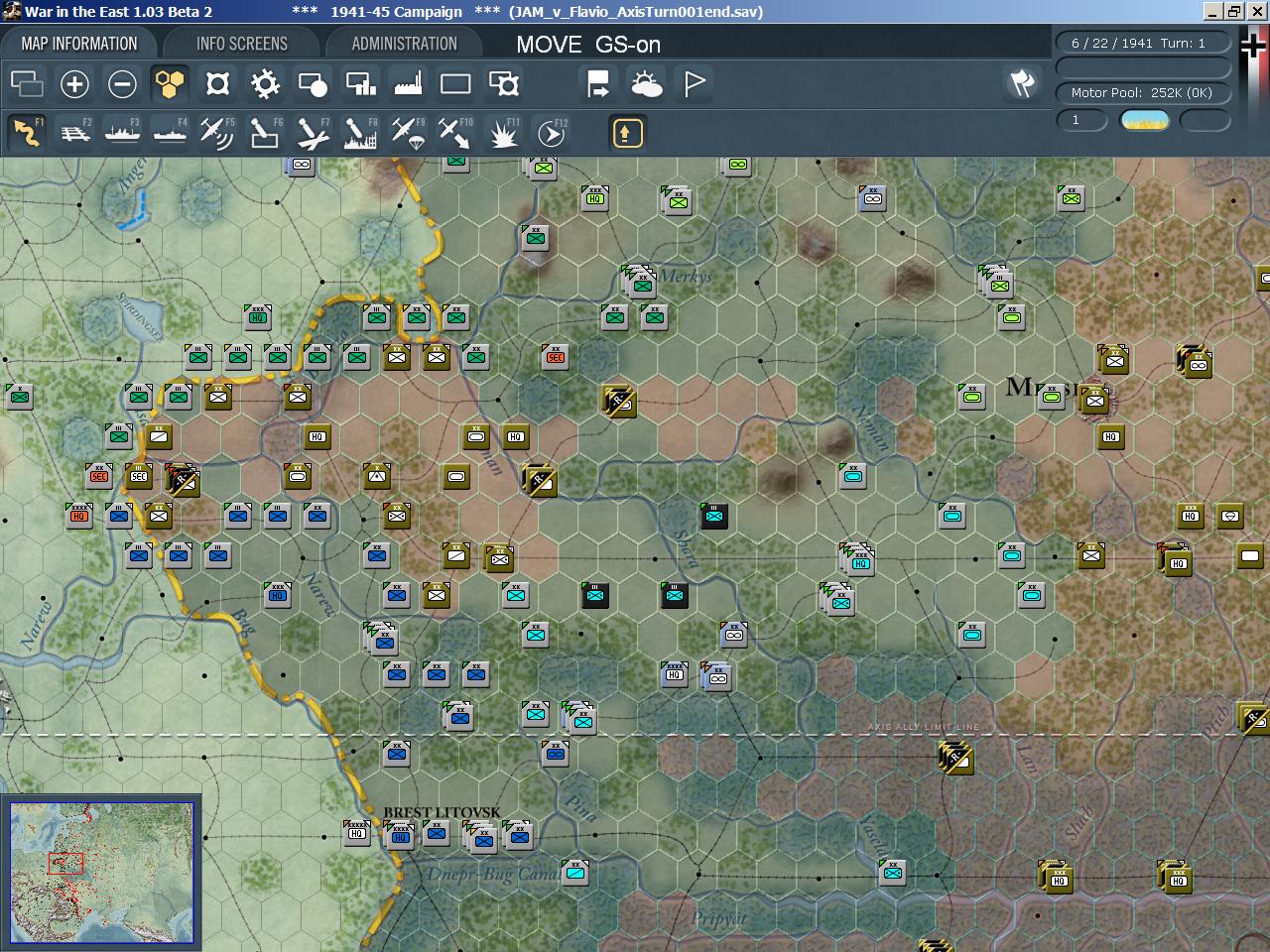Click the rectangle with circle icon
The image size is (1270, 952).
coord(313,84)
